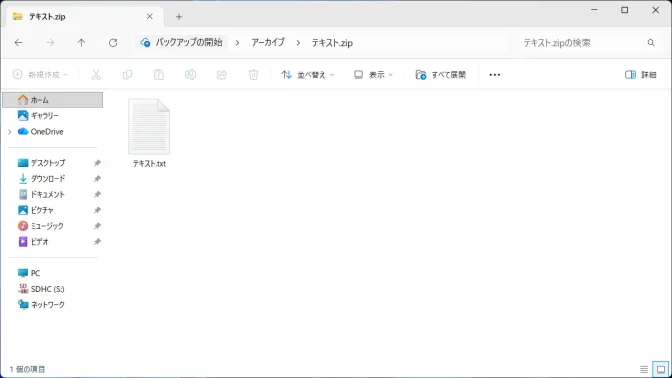
Task: Expand breadcrumb chevron after アーカイブ
Action: click(x=298, y=43)
